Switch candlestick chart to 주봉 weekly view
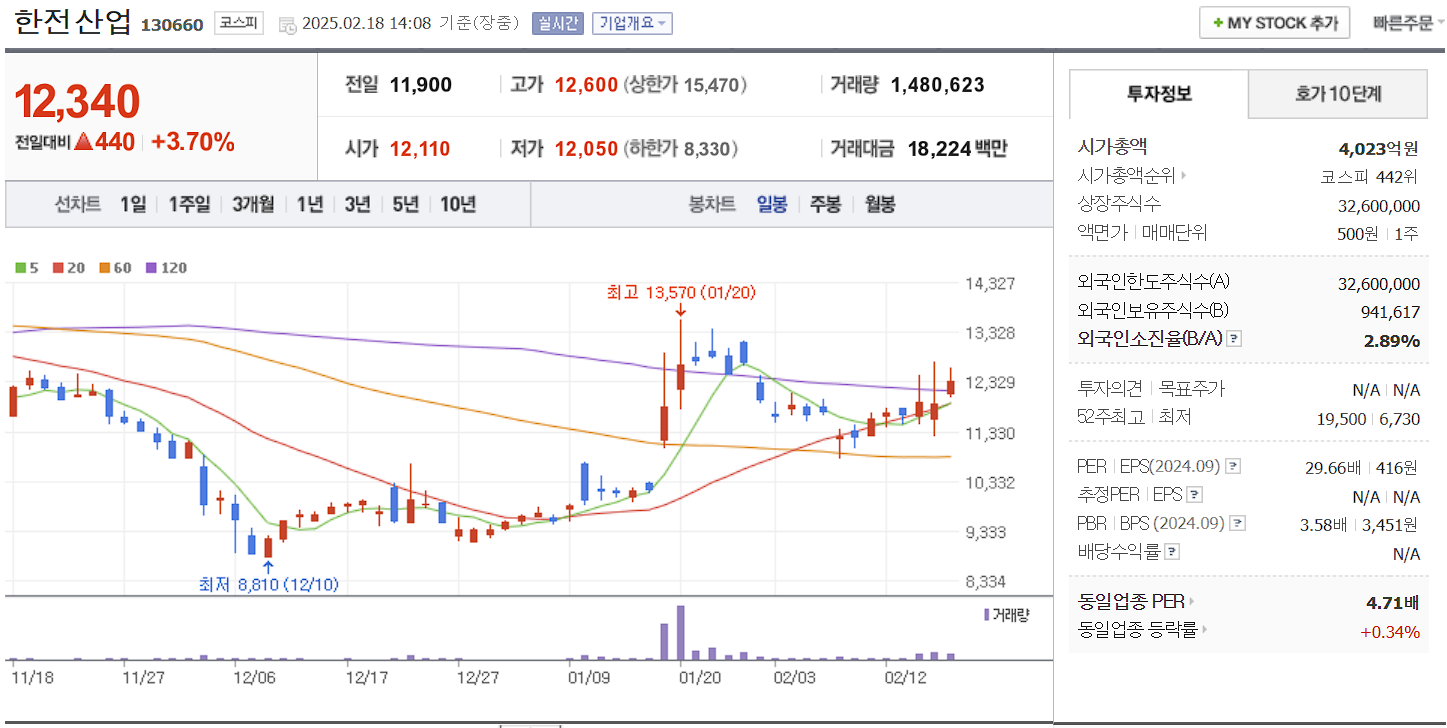This screenshot has width=1447, height=728. (825, 203)
